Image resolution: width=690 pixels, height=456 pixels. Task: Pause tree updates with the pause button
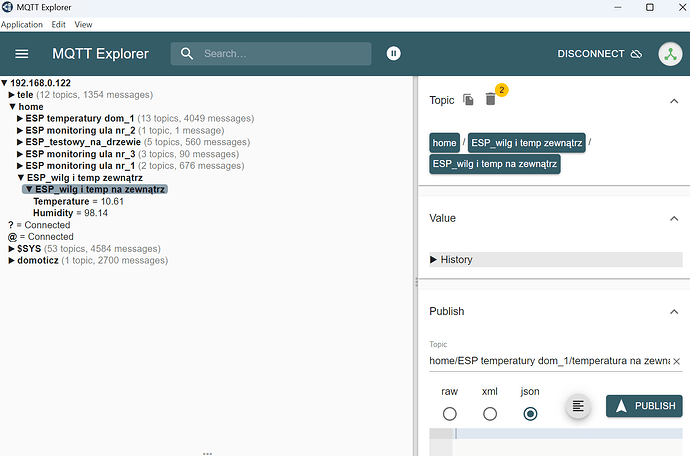coord(393,54)
